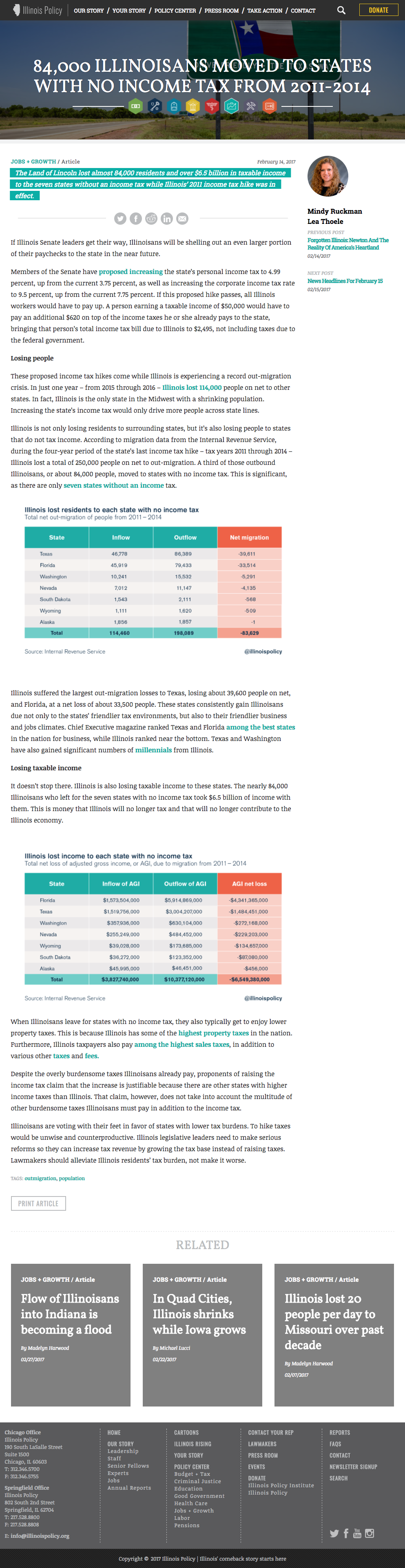Open the Take Action menu
This screenshot has height=1568, width=405.
[x=264, y=10]
